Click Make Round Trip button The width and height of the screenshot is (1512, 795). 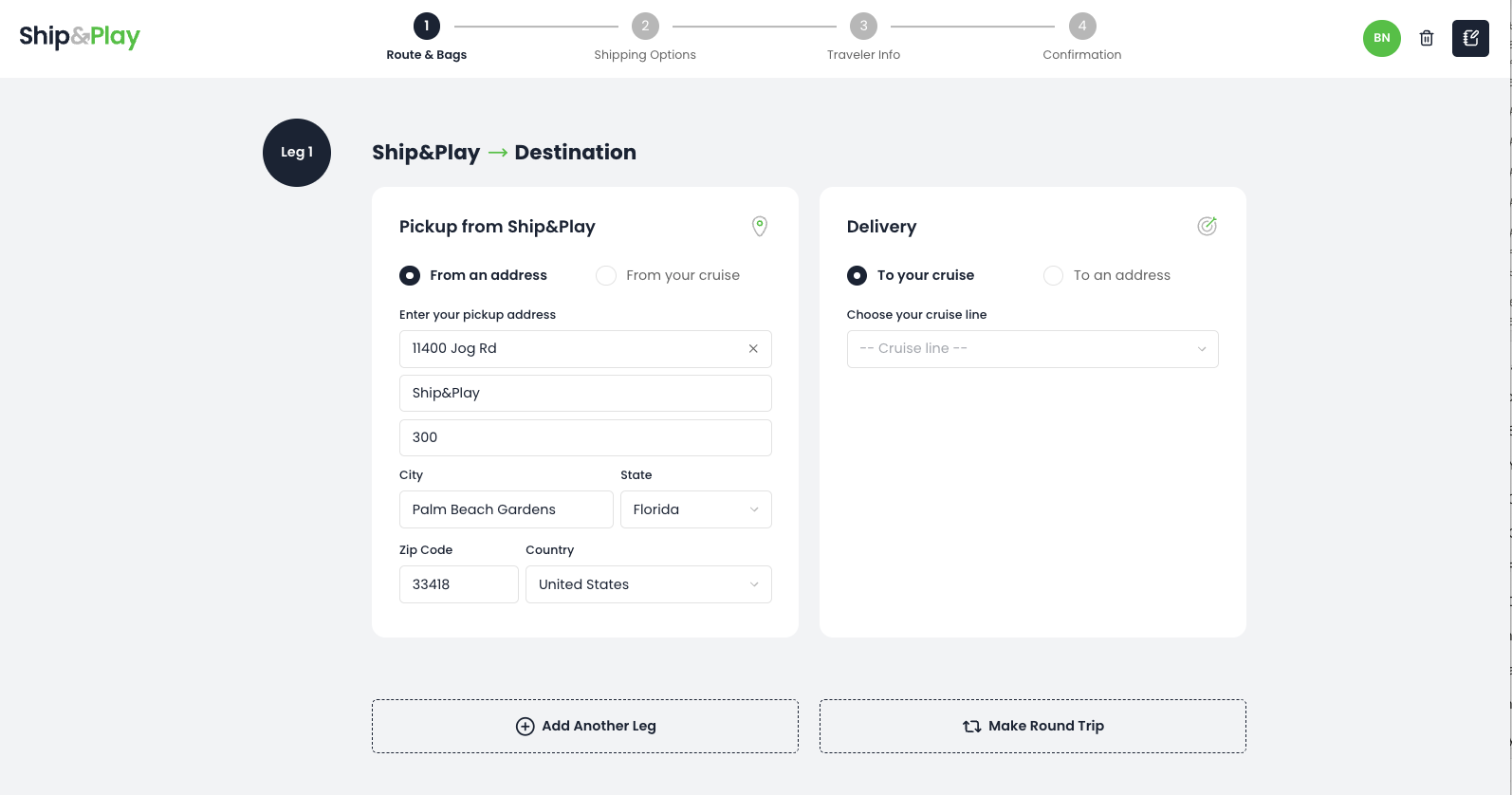tap(1033, 727)
